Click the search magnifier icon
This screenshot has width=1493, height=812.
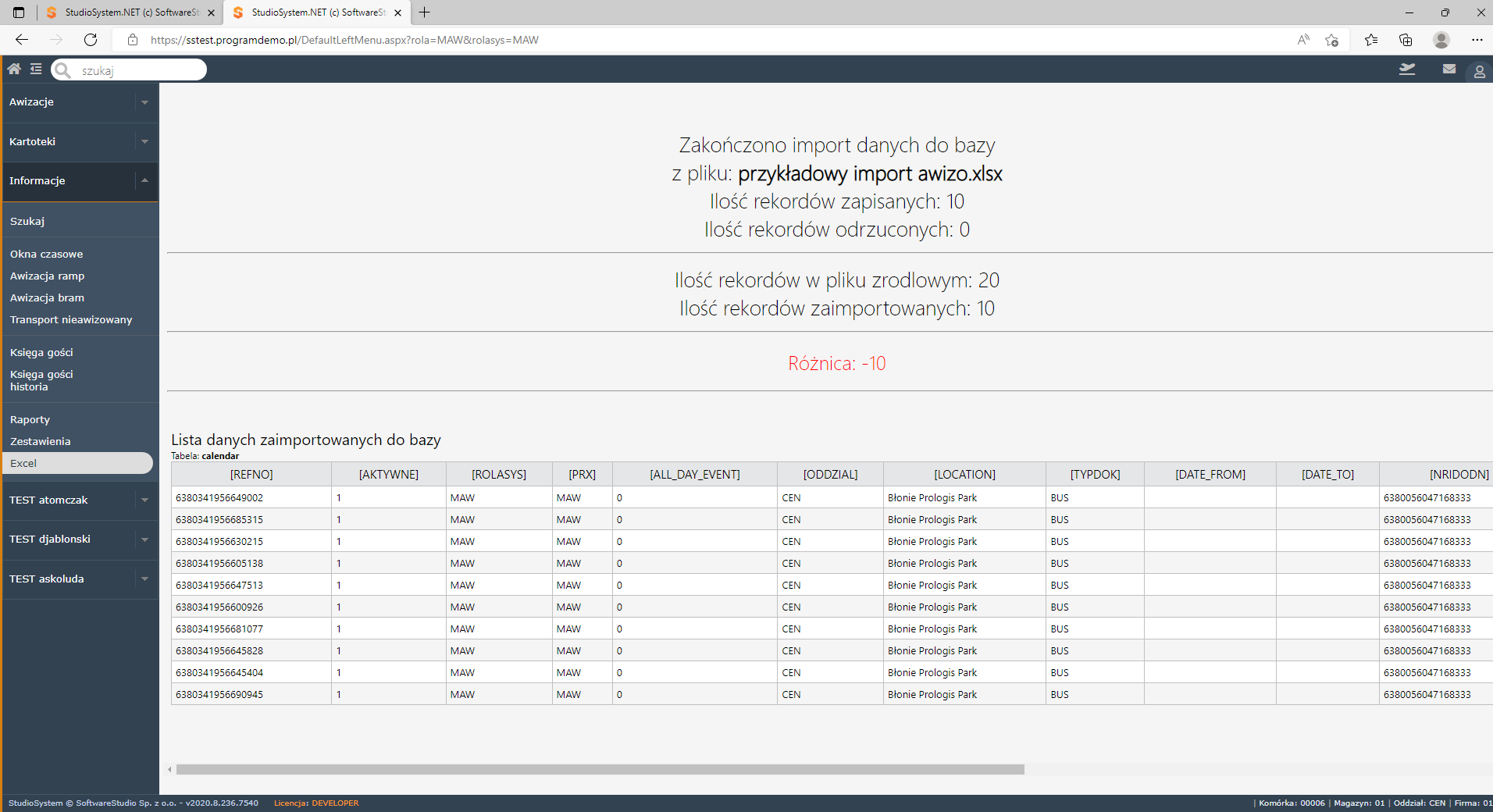coord(63,70)
